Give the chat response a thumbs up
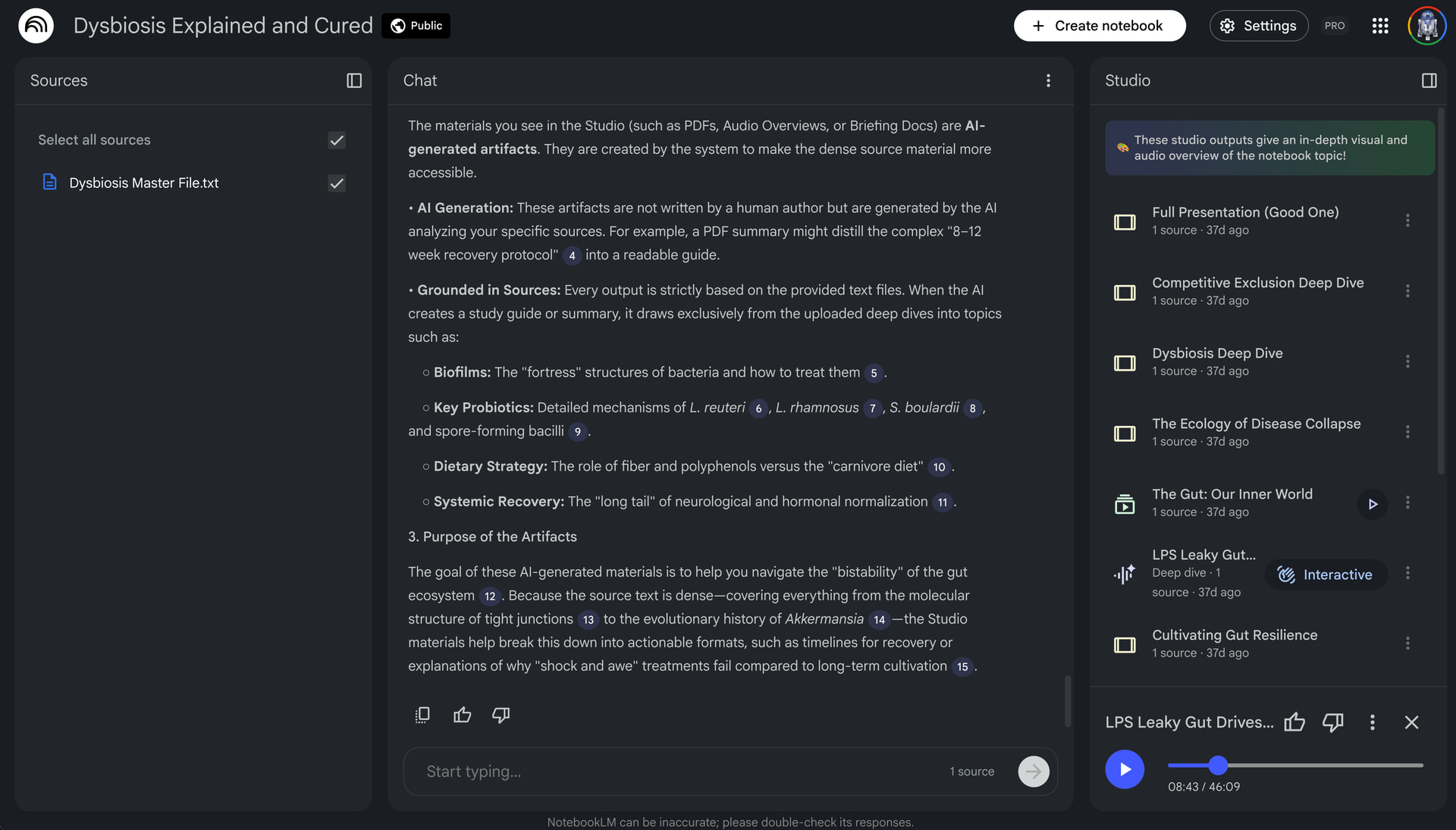The width and height of the screenshot is (1456, 830). [462, 715]
